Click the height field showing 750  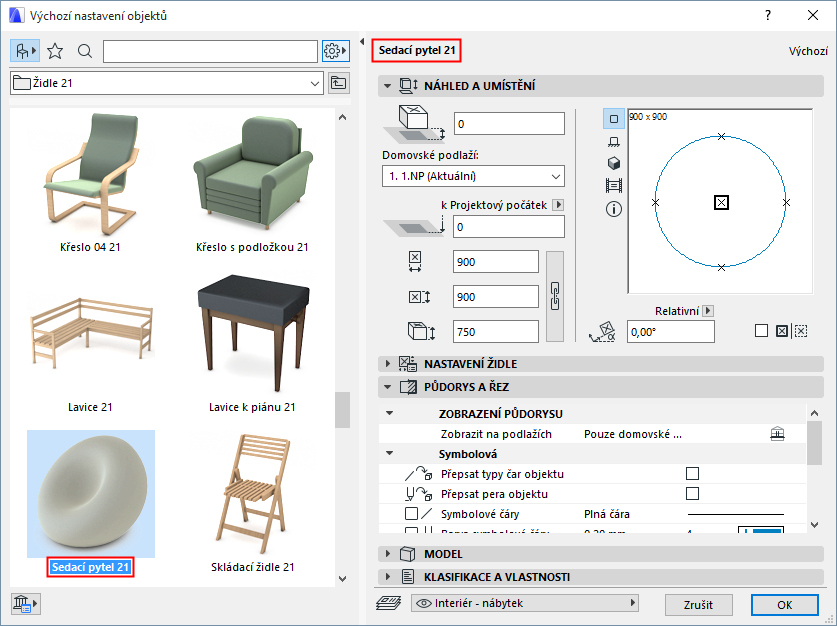click(496, 331)
